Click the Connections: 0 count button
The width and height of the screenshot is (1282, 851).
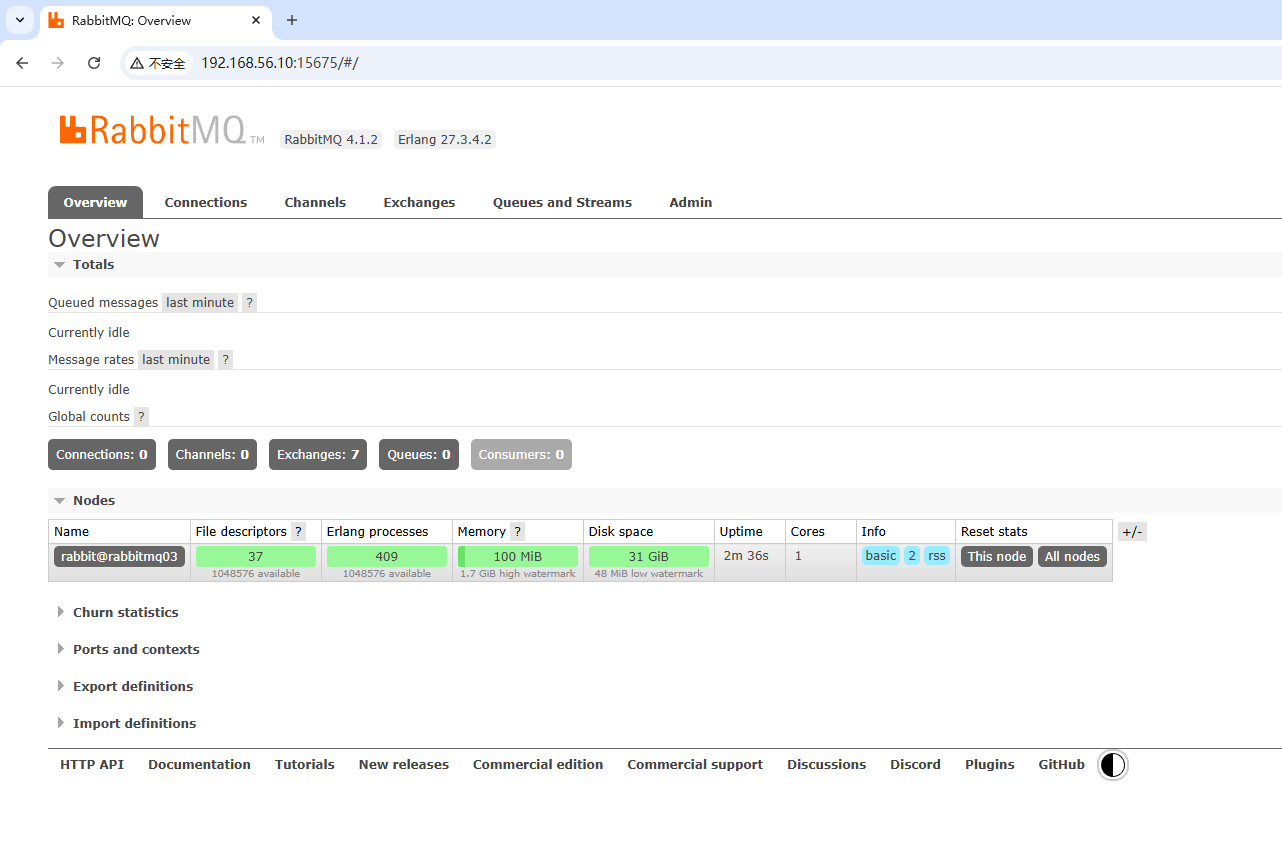click(x=102, y=455)
